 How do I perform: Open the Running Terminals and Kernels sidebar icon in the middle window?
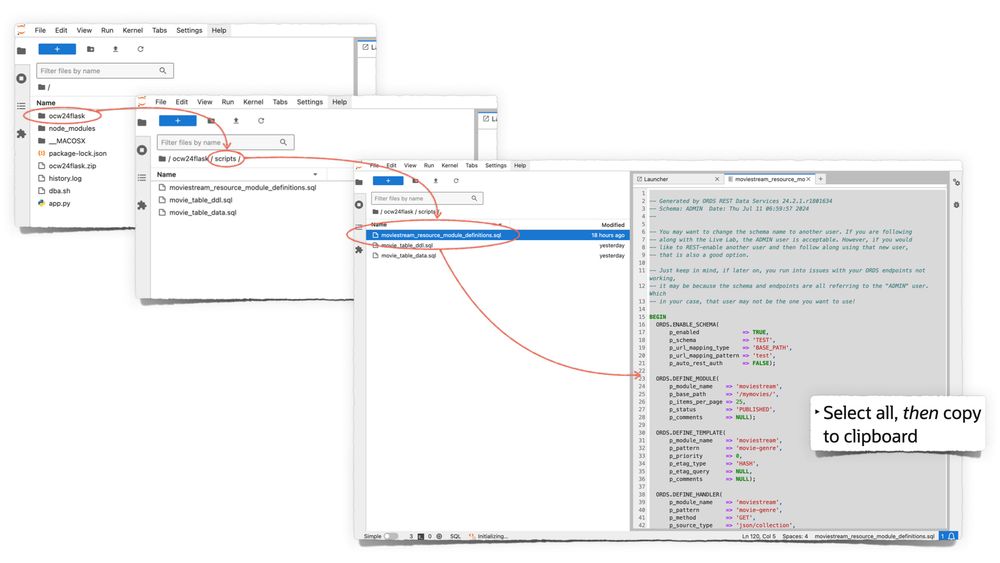pyautogui.click(x=142, y=150)
